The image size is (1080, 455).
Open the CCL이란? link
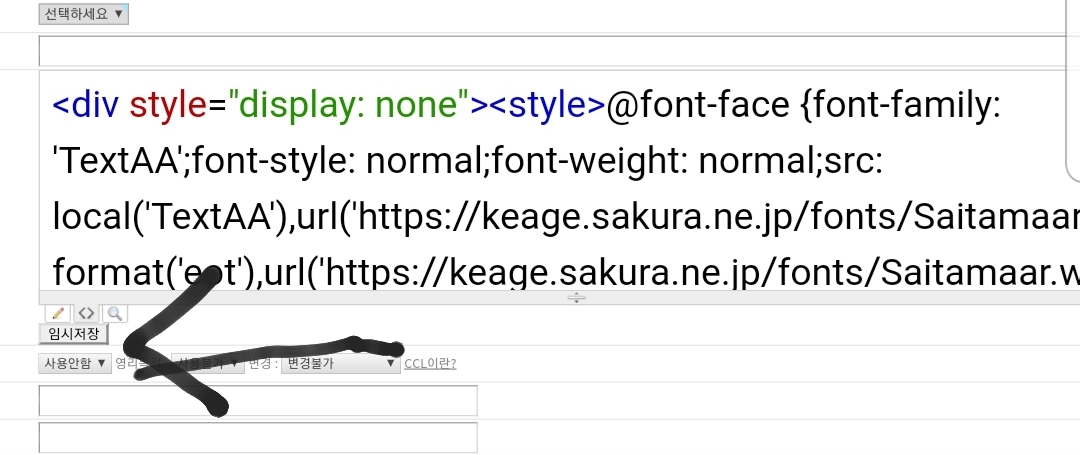430,363
